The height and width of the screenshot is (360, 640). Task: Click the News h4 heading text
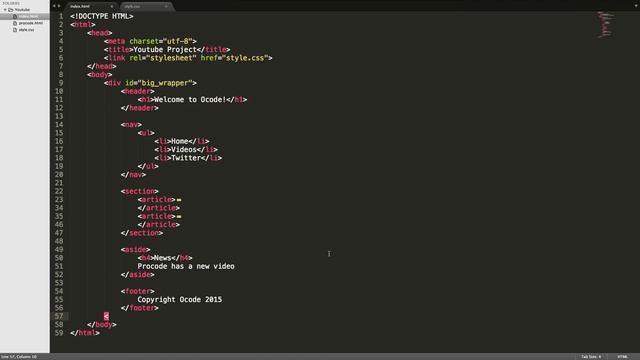(163, 258)
